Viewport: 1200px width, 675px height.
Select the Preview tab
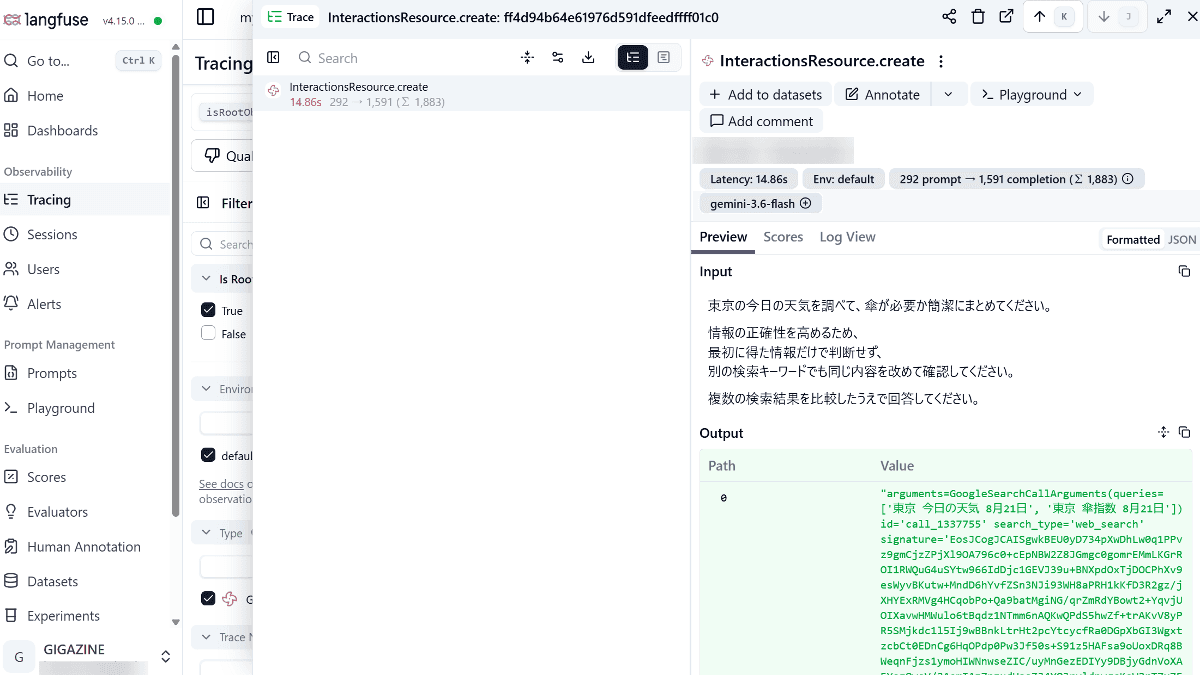pos(723,237)
